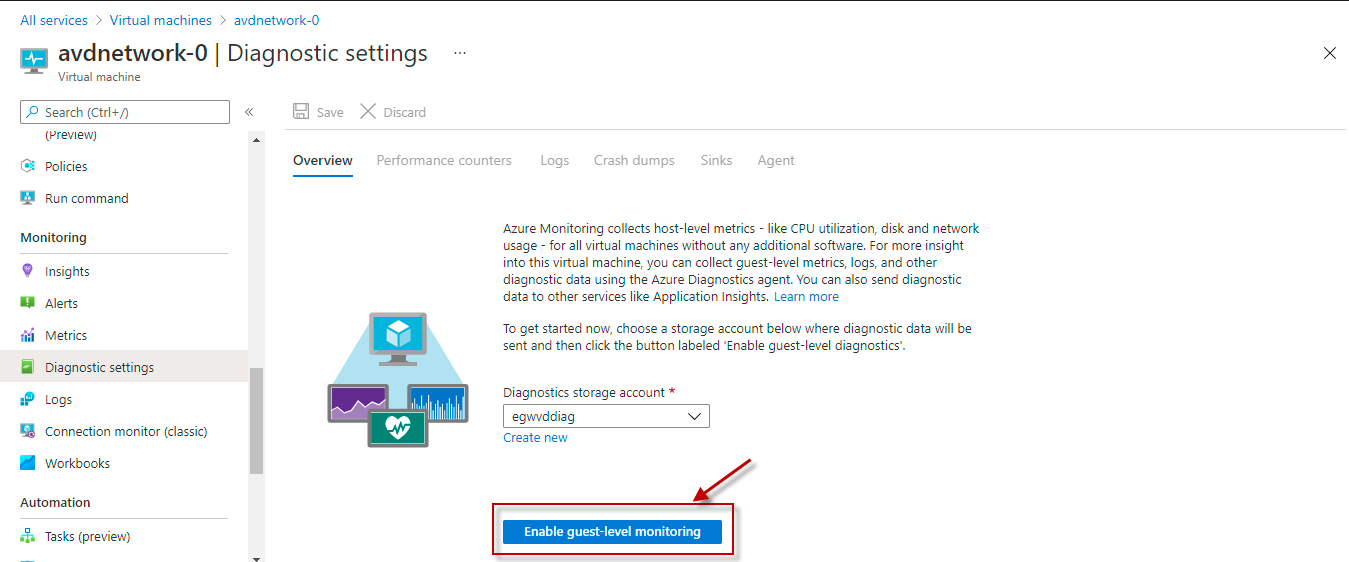
Task: Click the avdnetwork-0 breadcrumb link
Action: 277,20
